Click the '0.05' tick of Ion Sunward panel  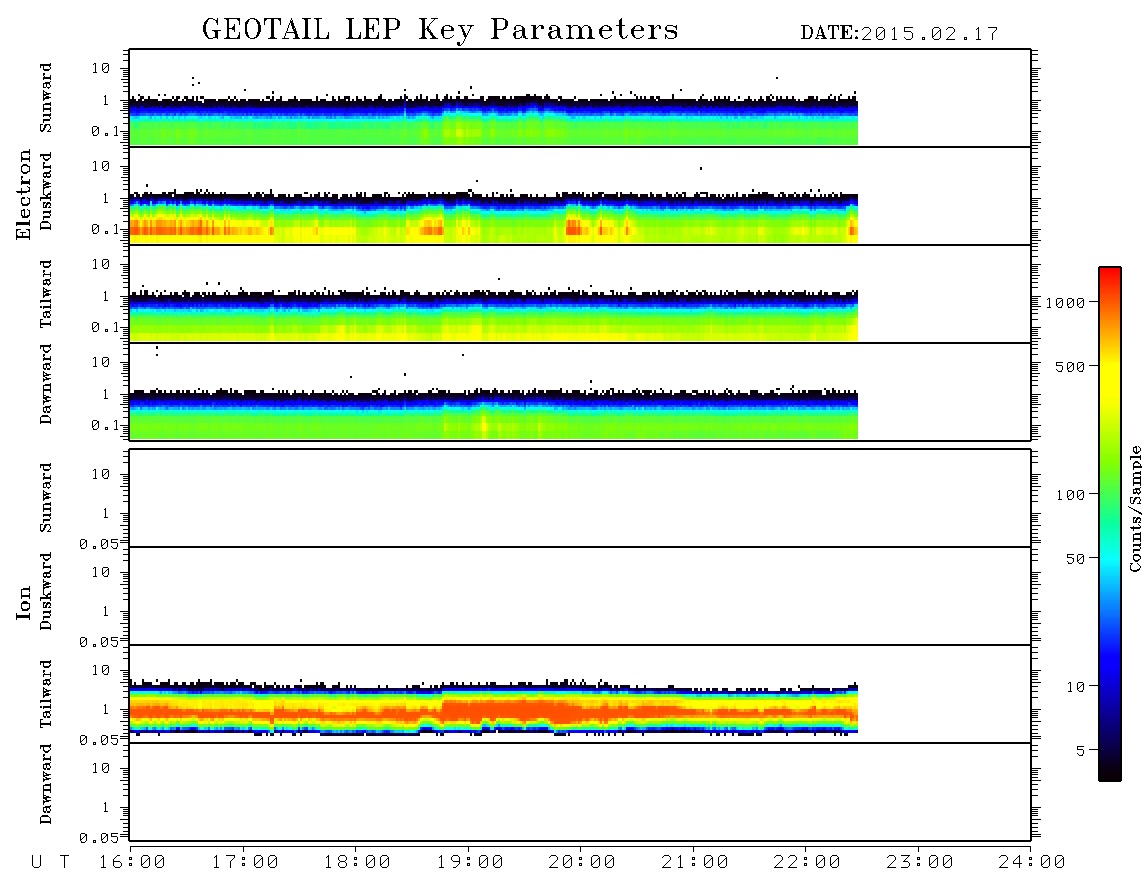[98, 543]
